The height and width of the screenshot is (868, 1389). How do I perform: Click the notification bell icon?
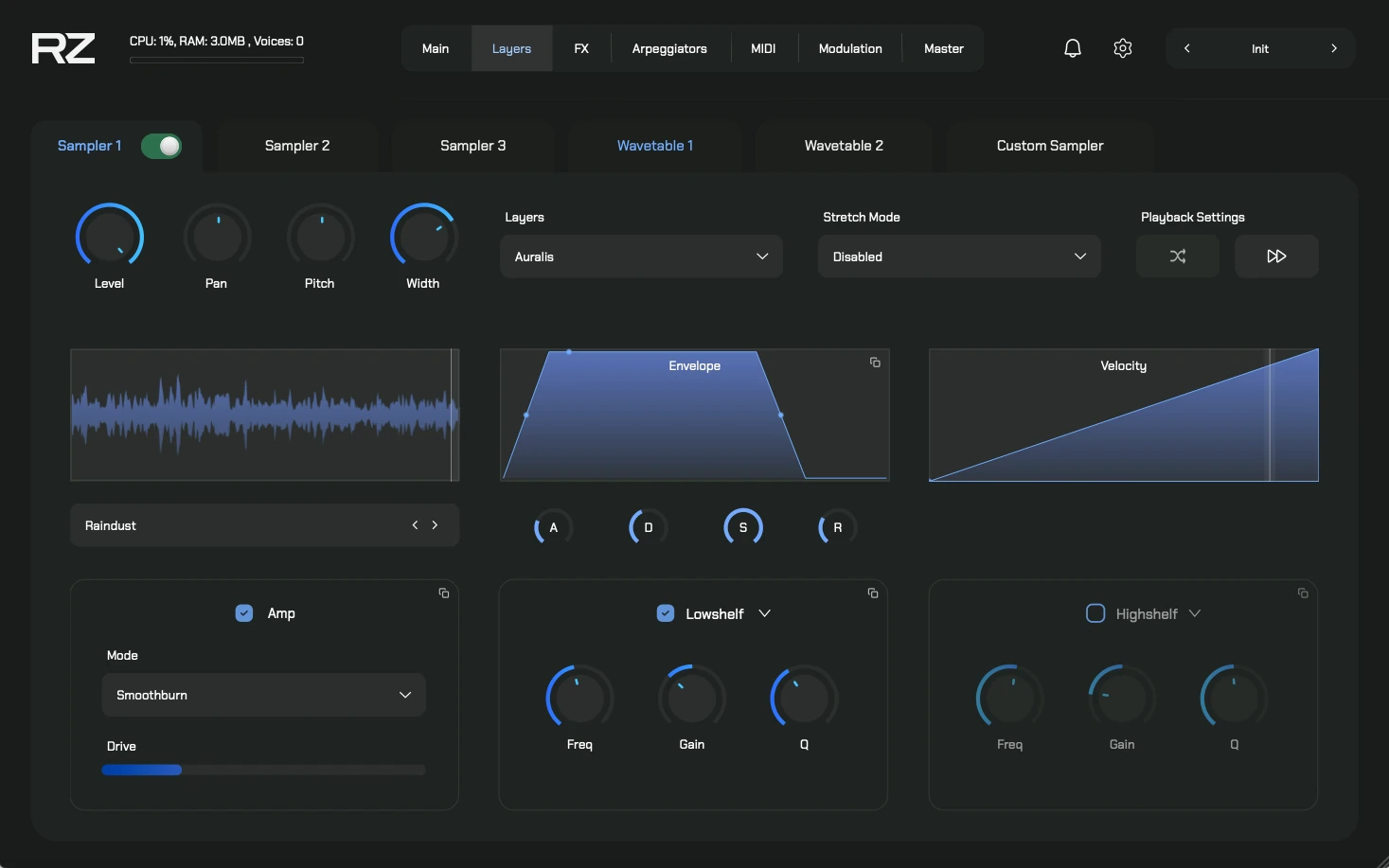pyautogui.click(x=1072, y=48)
